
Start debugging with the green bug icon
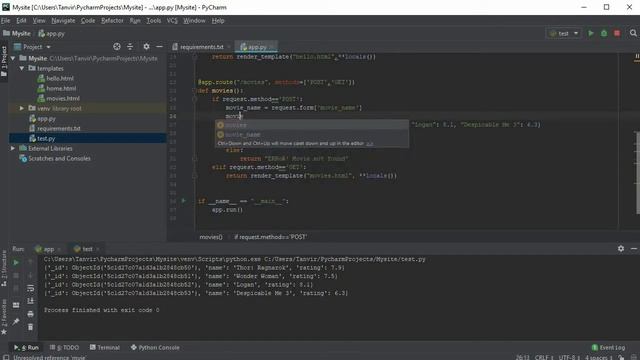click(x=604, y=33)
